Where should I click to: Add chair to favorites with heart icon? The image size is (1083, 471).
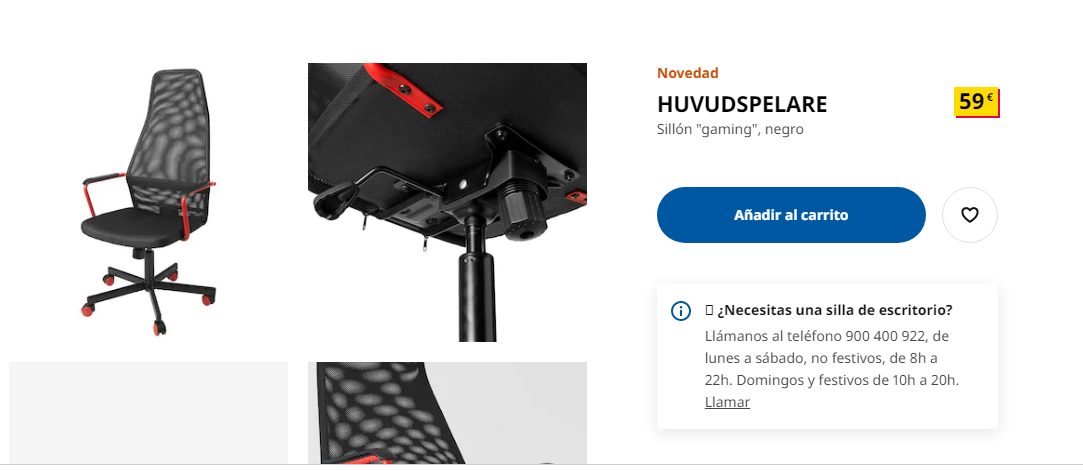(x=969, y=215)
